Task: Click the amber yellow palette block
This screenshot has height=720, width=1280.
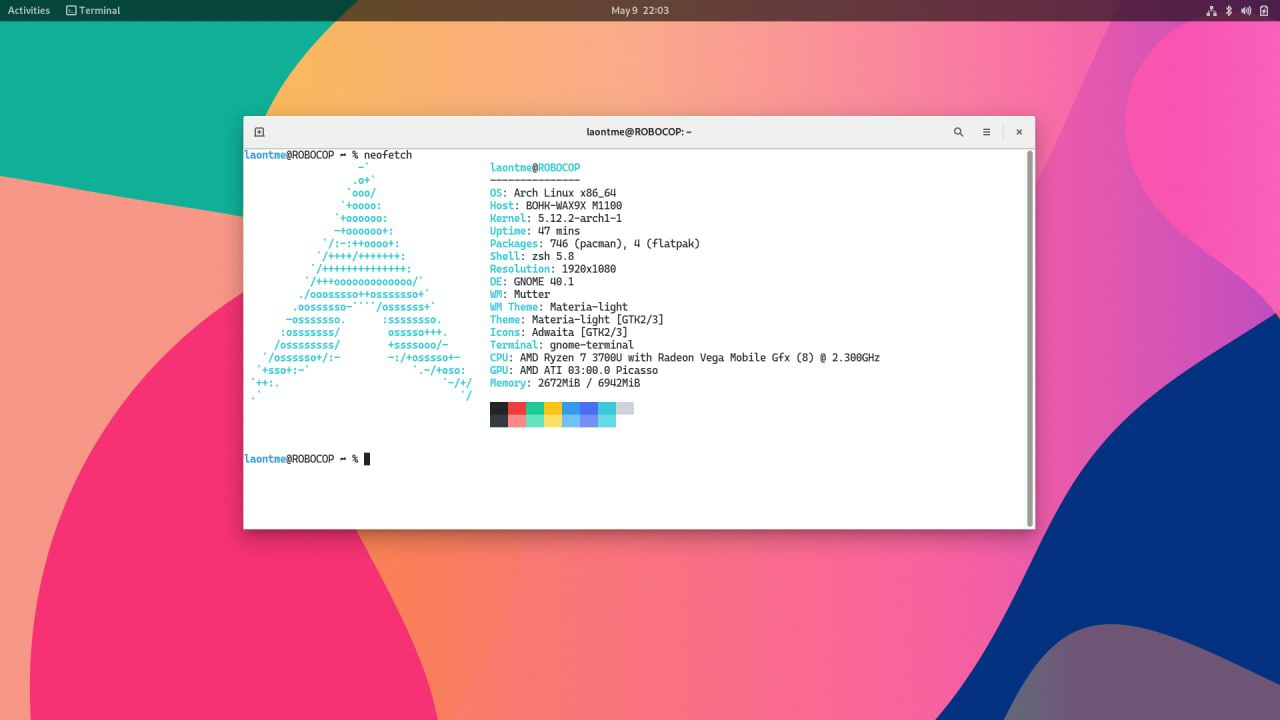Action: tap(553, 408)
